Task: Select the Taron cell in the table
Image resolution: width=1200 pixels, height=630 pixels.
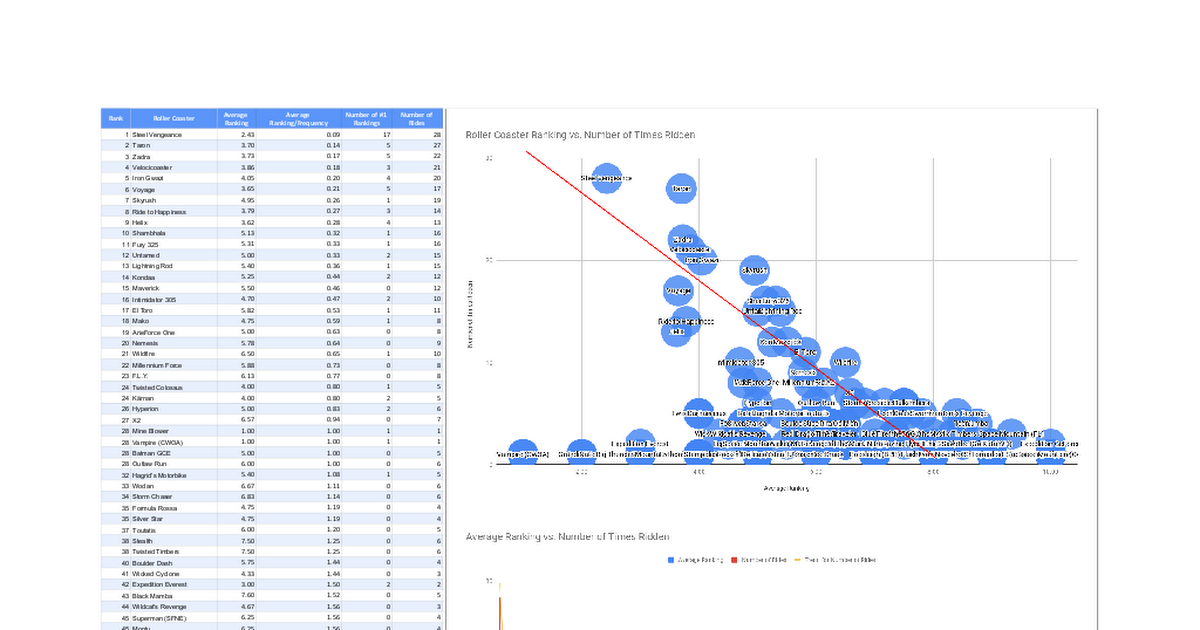Action: (172, 145)
